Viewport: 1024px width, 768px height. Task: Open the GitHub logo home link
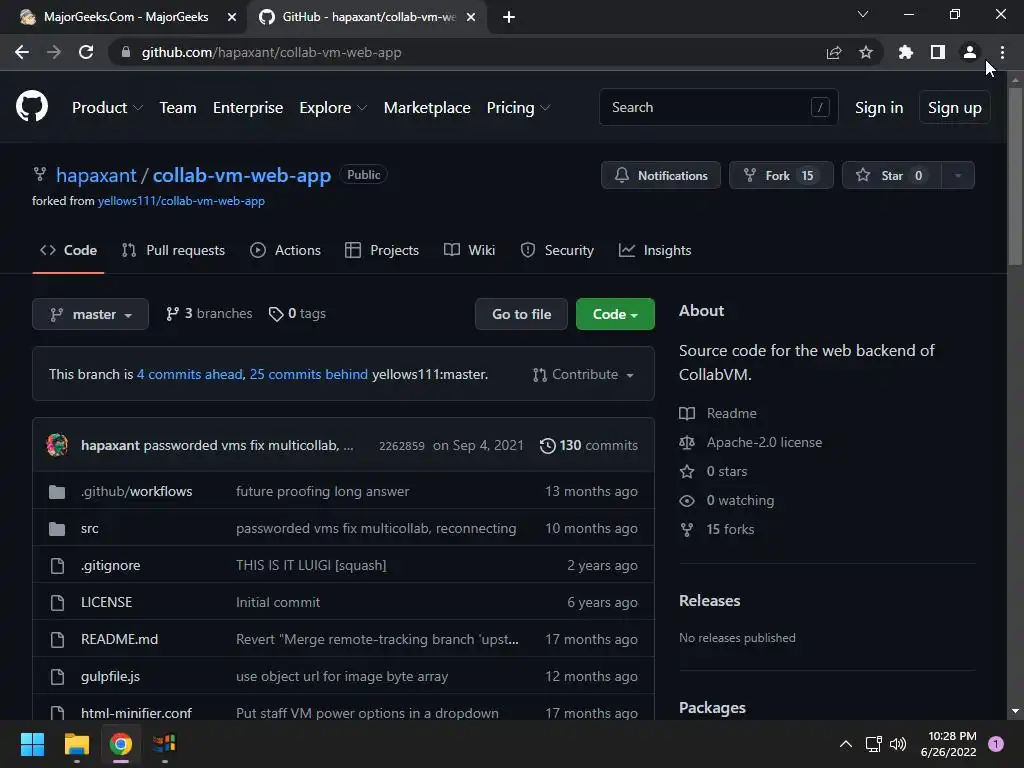(32, 107)
